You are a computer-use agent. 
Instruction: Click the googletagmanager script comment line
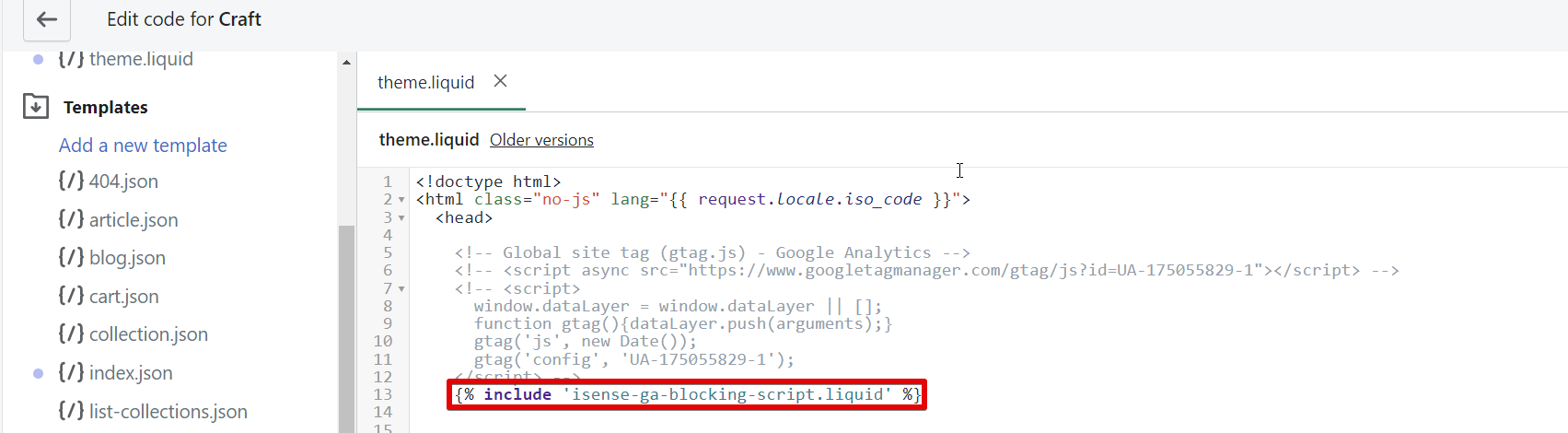[x=926, y=270]
